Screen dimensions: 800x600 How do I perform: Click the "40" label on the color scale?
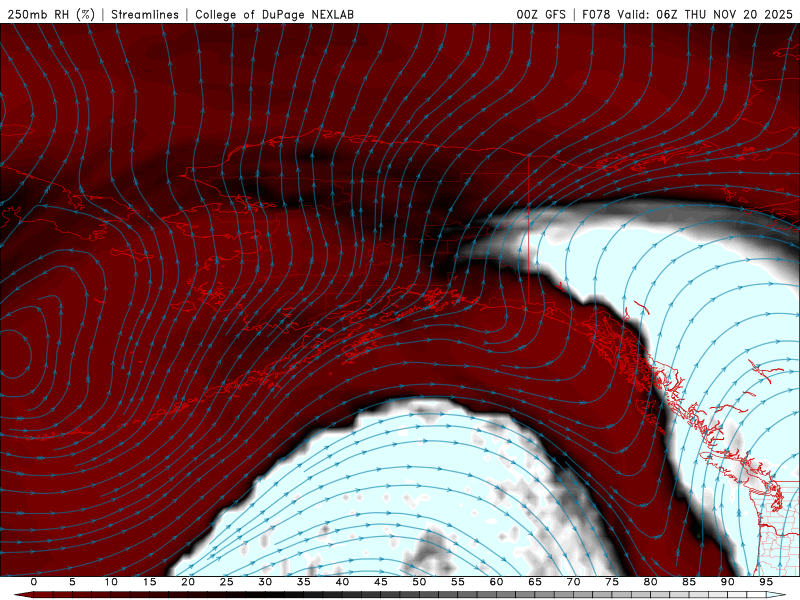(x=342, y=582)
